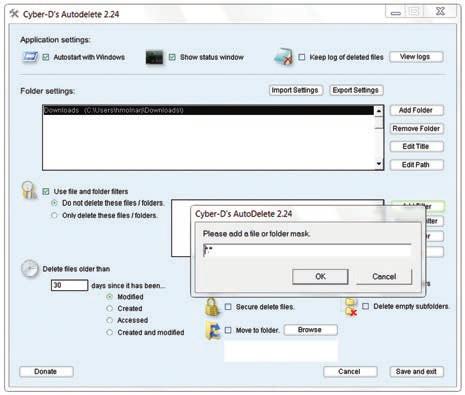Image resolution: width=465 pixels, height=395 pixels.
Task: Click the filter funnel icon
Action: coord(29,190)
